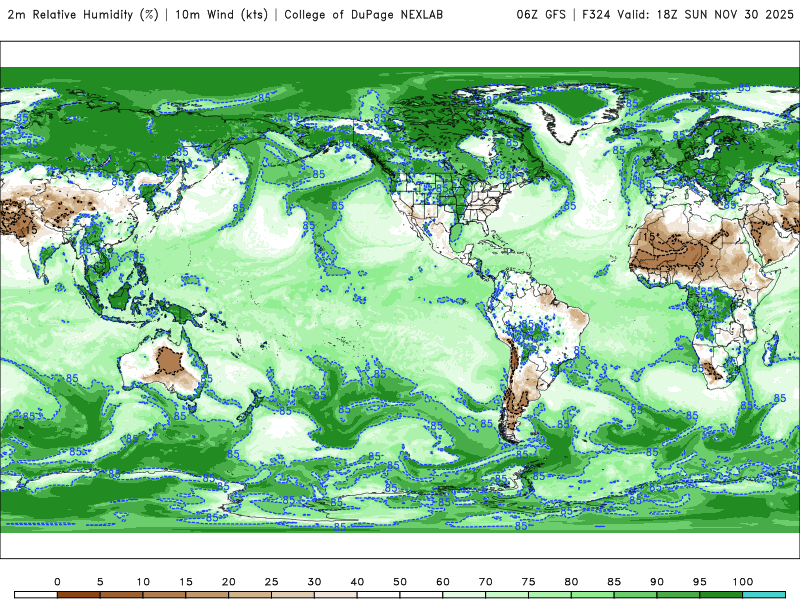This screenshot has height=600, width=800.
Task: Select the 90–95 green legend swatch
Action: point(679,595)
